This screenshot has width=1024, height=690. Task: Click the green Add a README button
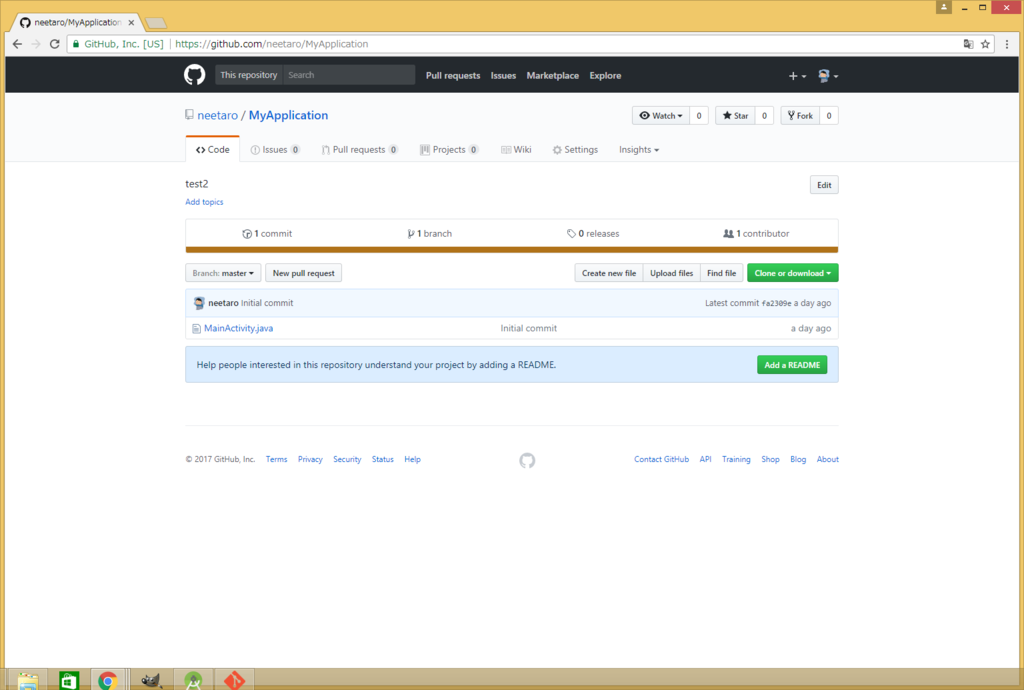[x=792, y=365]
